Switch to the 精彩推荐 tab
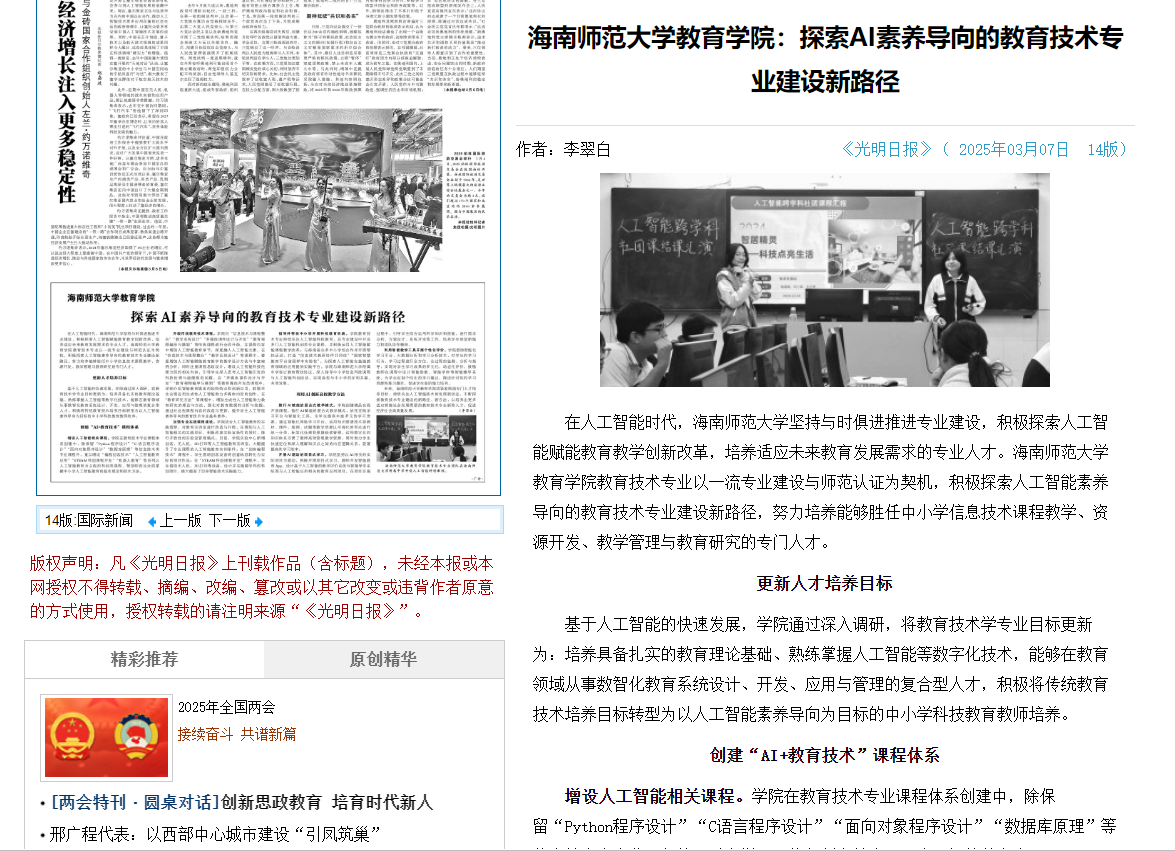Image resolution: width=1175 pixels, height=851 pixels. pyautogui.click(x=145, y=660)
